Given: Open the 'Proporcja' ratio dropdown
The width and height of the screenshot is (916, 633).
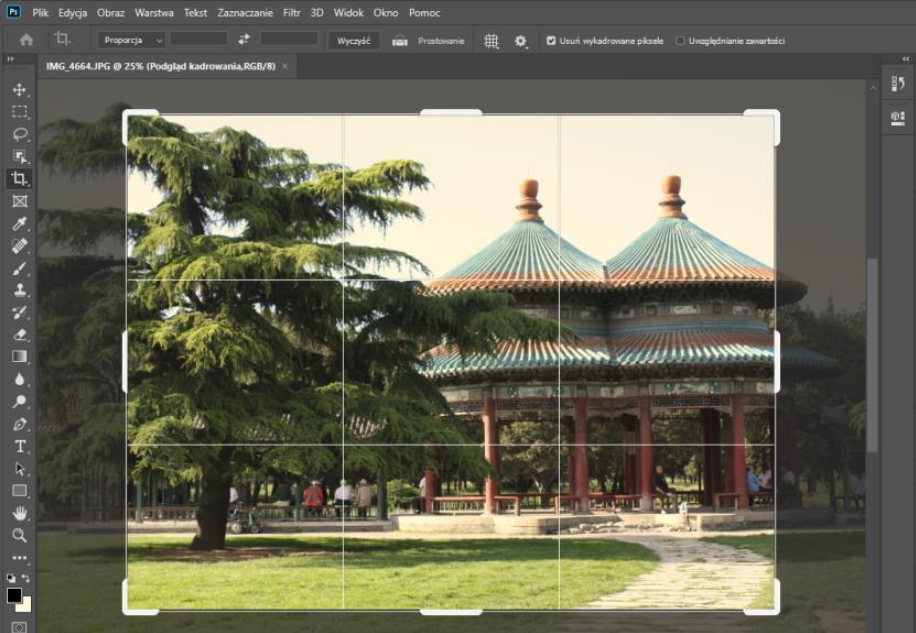Looking at the screenshot, I should click(x=131, y=41).
